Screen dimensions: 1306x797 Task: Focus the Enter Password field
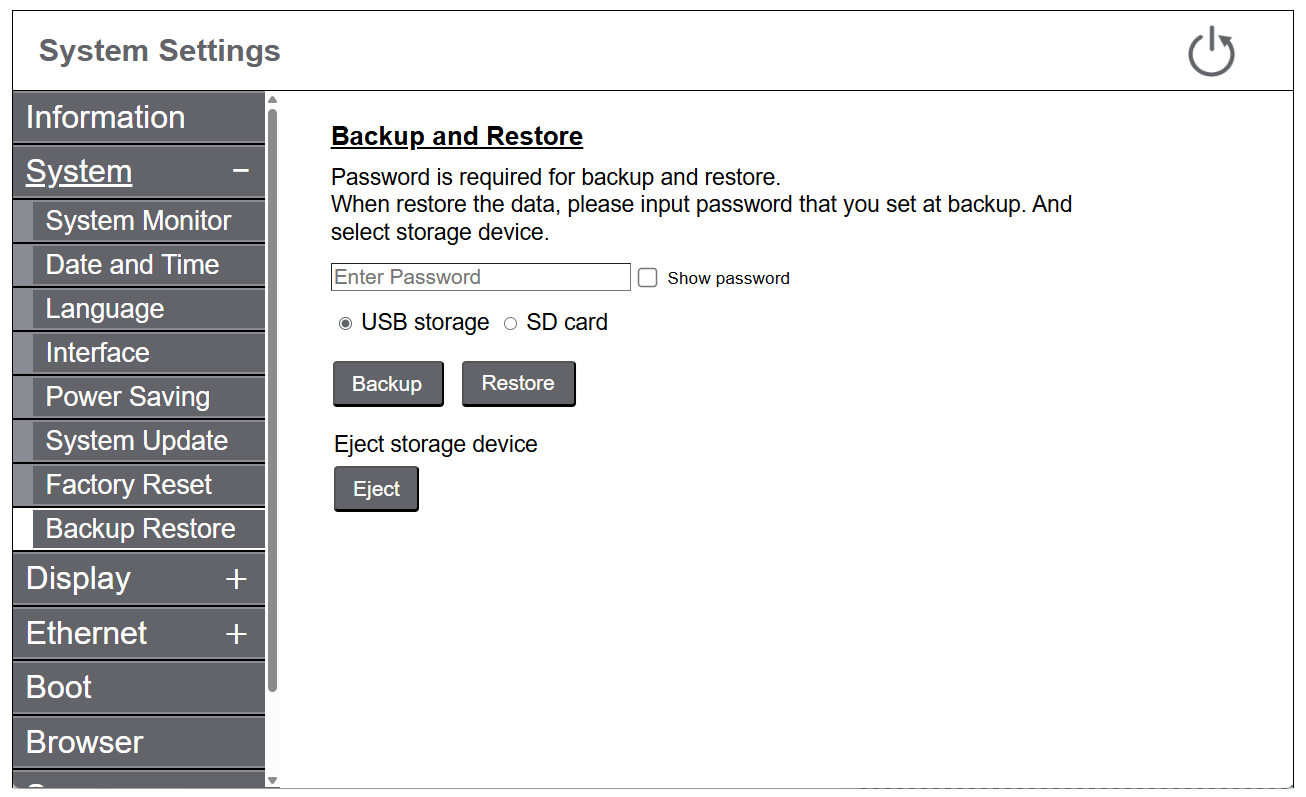click(x=480, y=277)
